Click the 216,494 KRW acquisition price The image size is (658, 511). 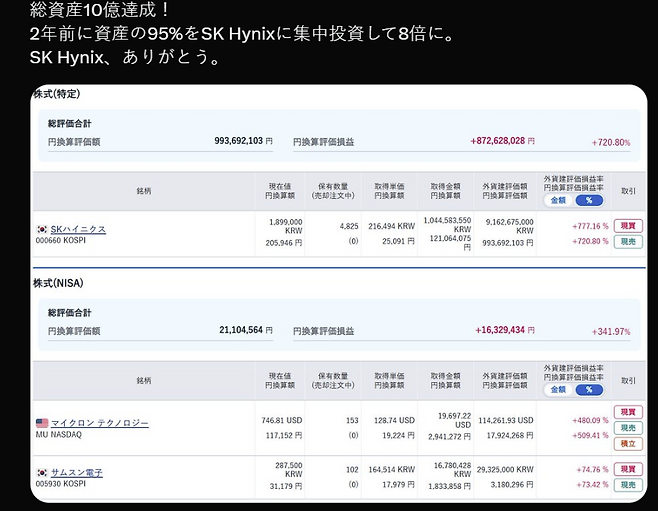click(x=392, y=226)
